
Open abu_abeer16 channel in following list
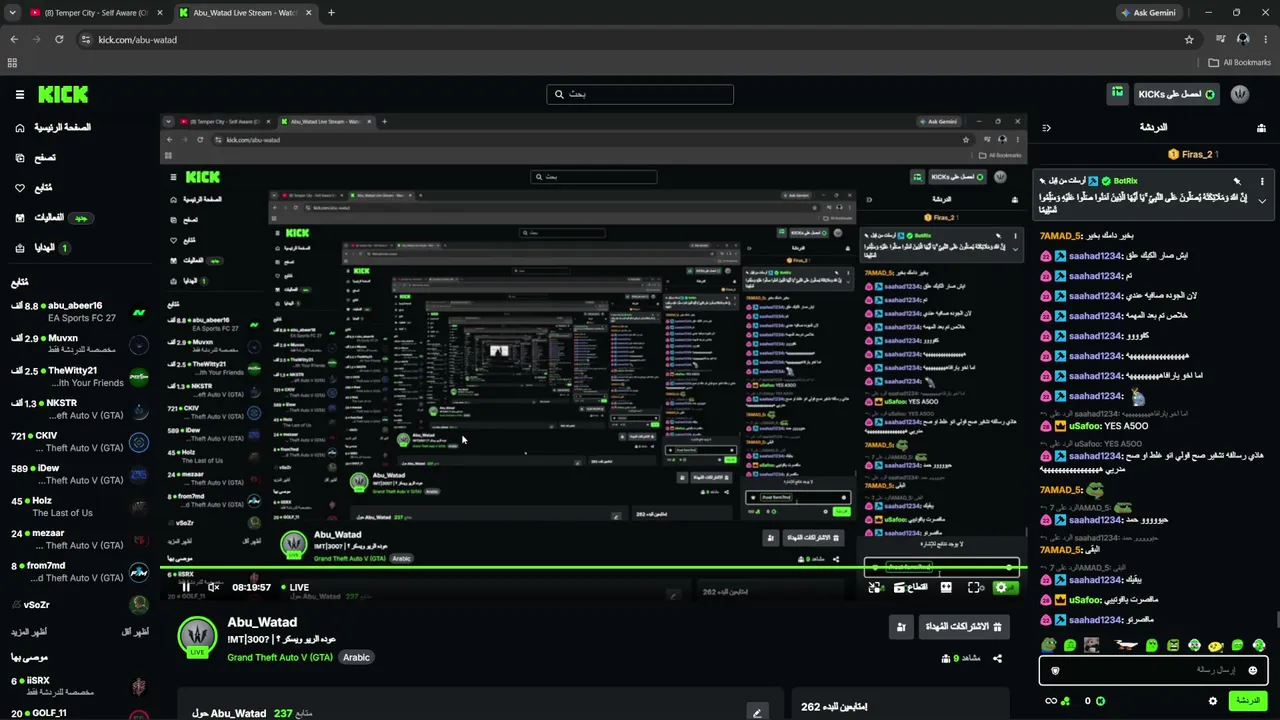tap(79, 312)
